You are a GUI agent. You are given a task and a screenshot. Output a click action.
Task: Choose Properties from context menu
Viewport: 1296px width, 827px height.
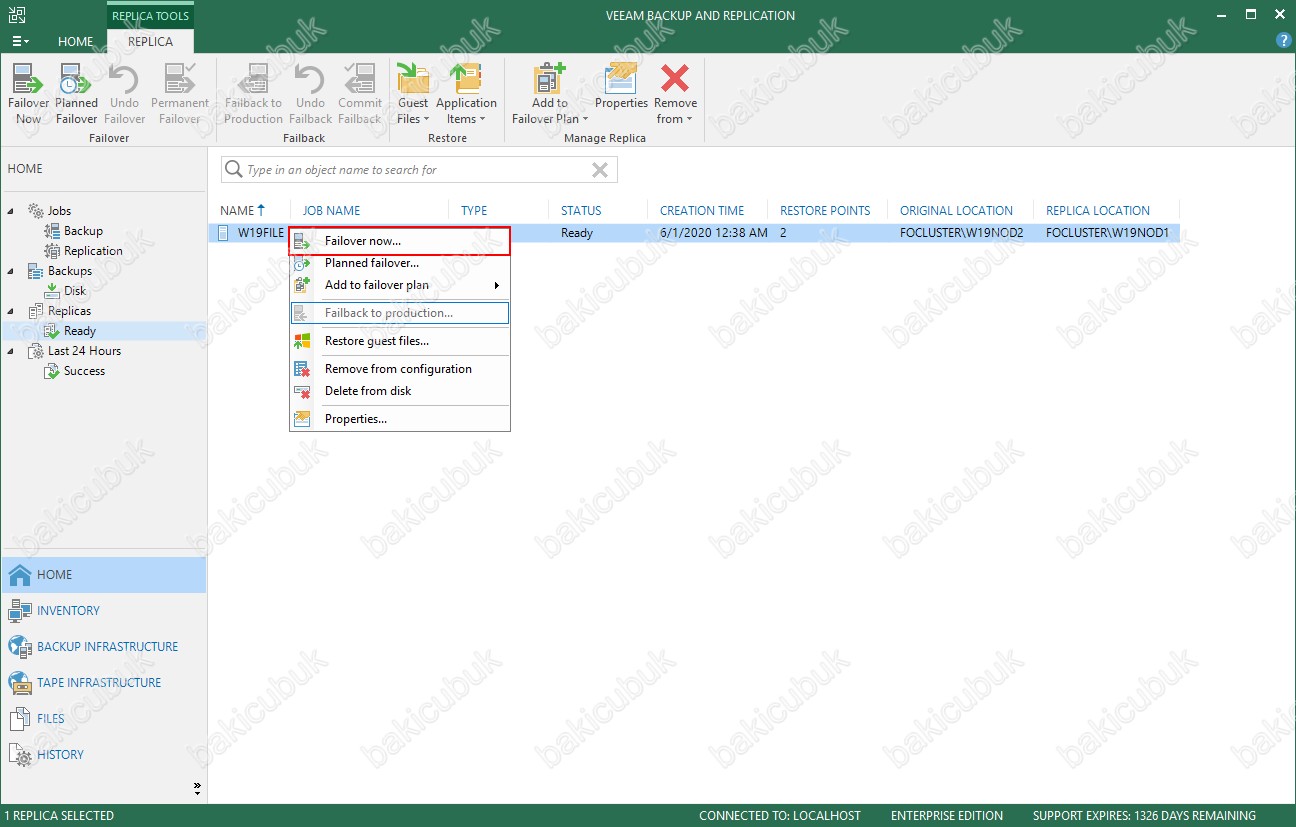400,419
